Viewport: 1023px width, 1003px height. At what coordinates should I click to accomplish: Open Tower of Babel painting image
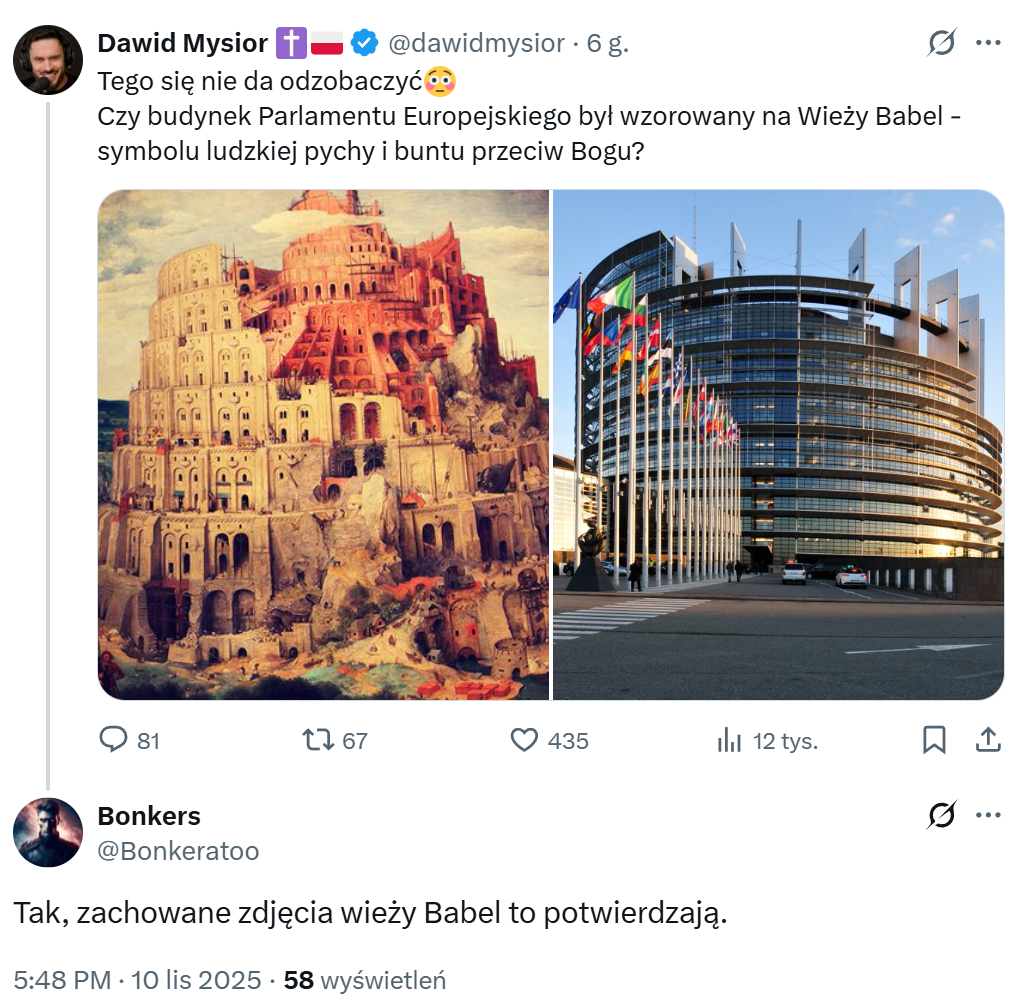coord(324,444)
